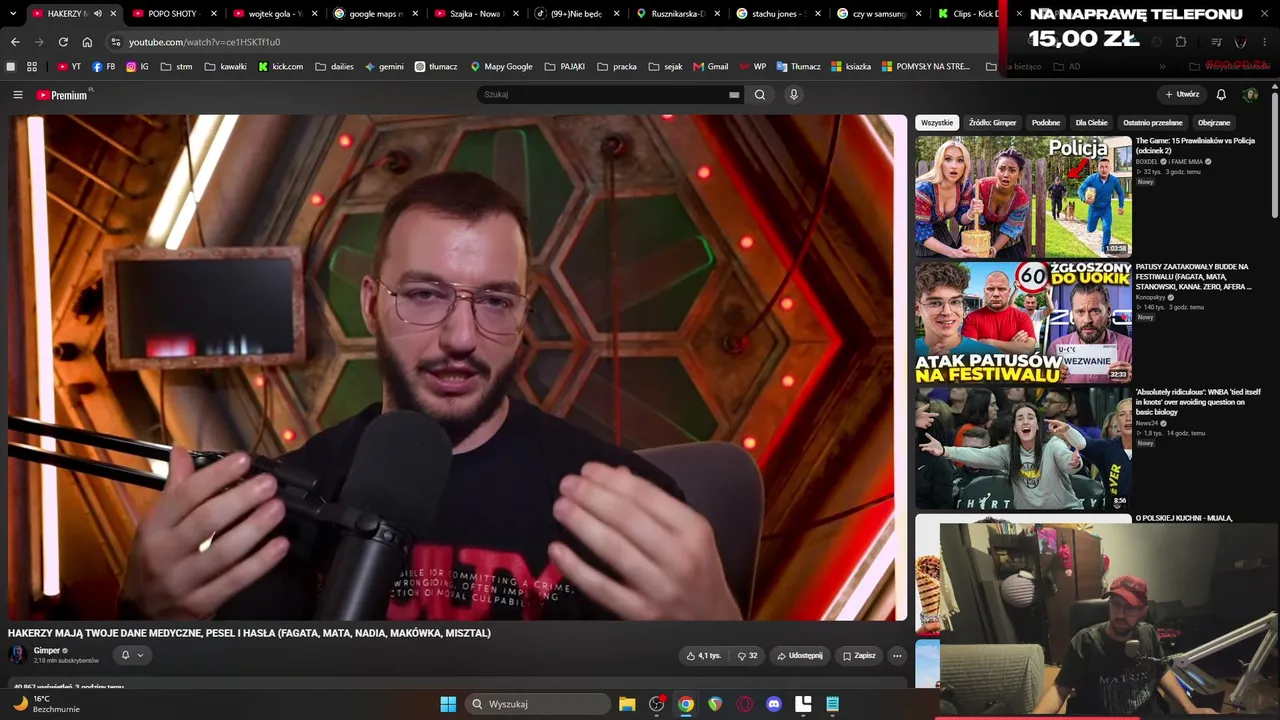Expand the ksiazka bookmarks folder

[851, 67]
